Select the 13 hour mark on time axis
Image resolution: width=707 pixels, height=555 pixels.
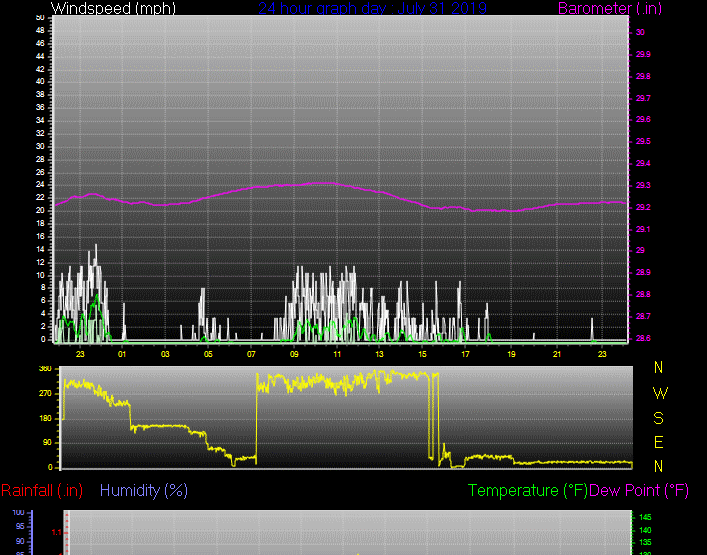[380, 354]
